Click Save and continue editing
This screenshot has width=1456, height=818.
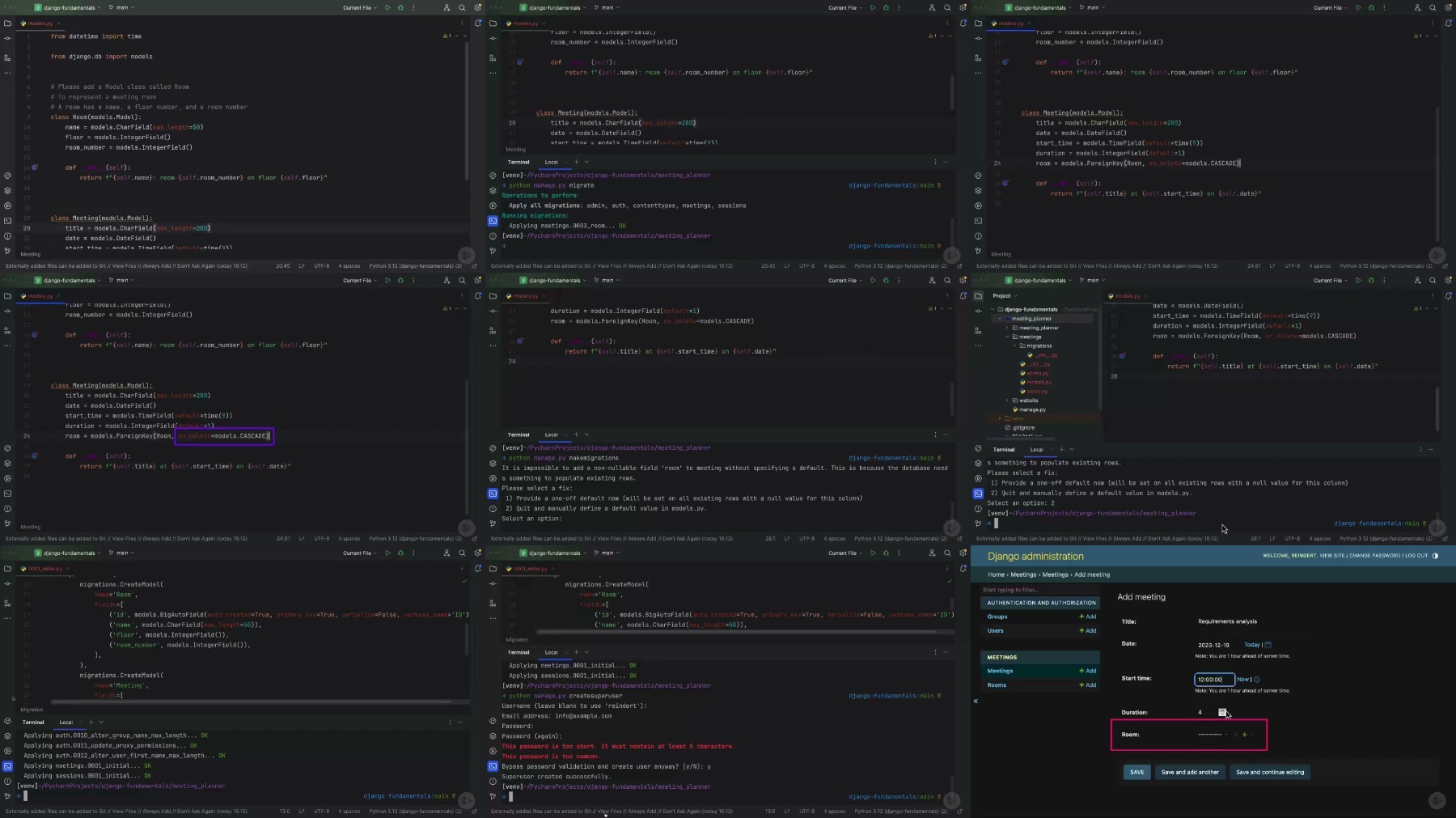(1270, 772)
